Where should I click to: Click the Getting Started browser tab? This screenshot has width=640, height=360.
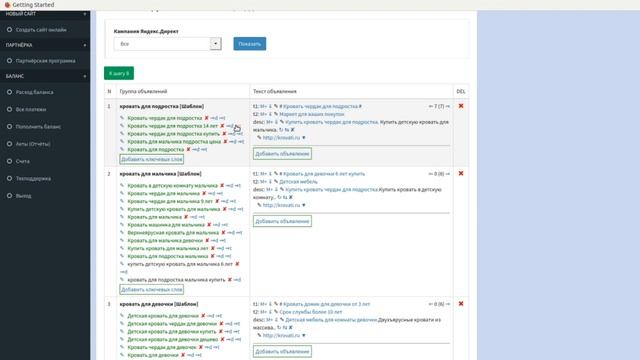pyautogui.click(x=33, y=5)
